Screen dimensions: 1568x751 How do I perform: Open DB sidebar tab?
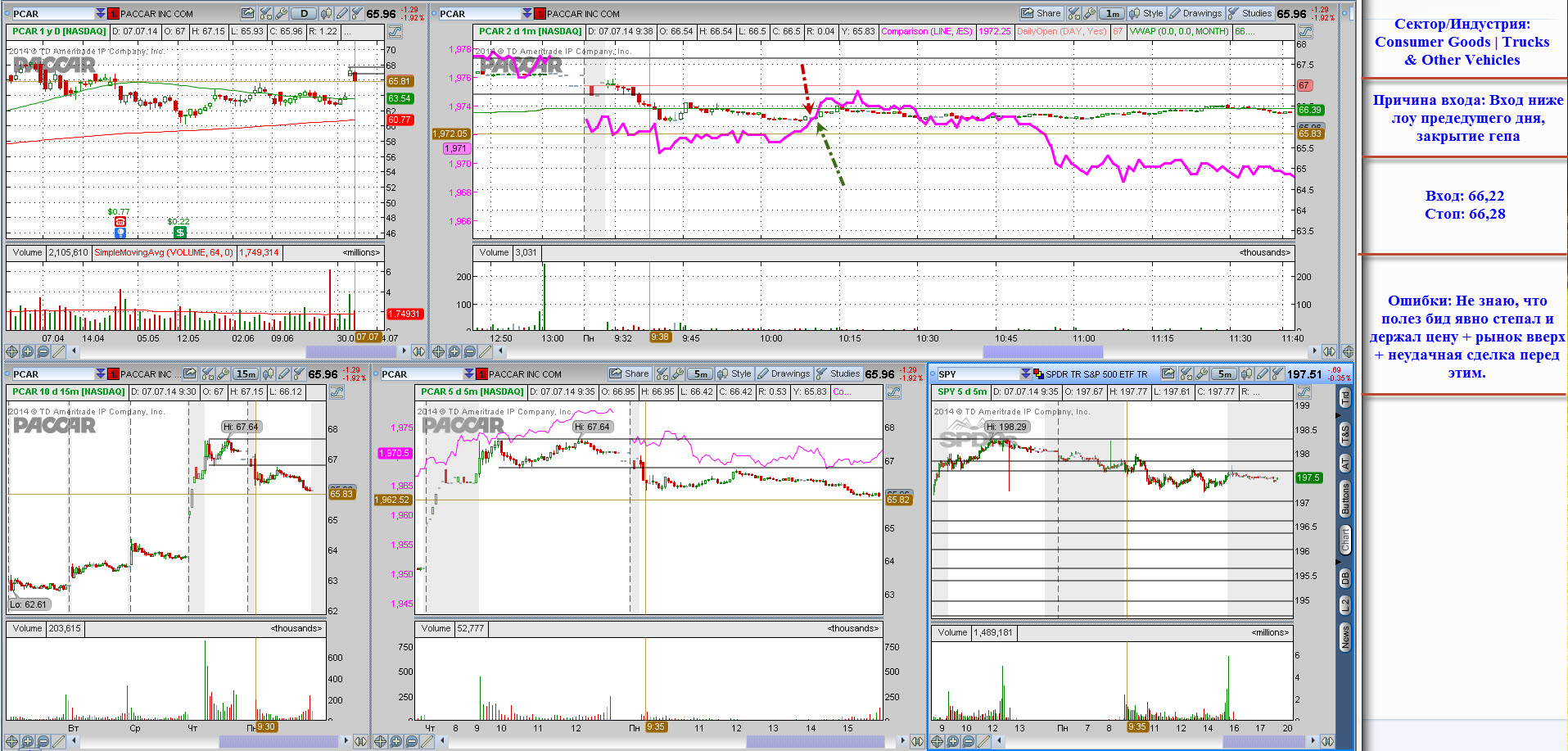1344,578
